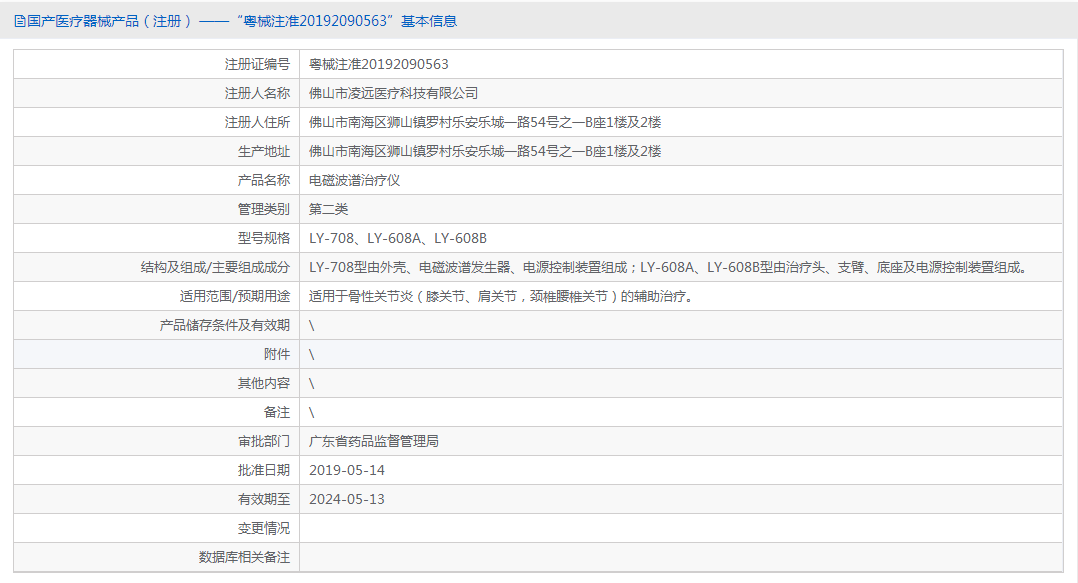Click the 附件 row label
Screen dimensions: 1078x583
point(276,354)
